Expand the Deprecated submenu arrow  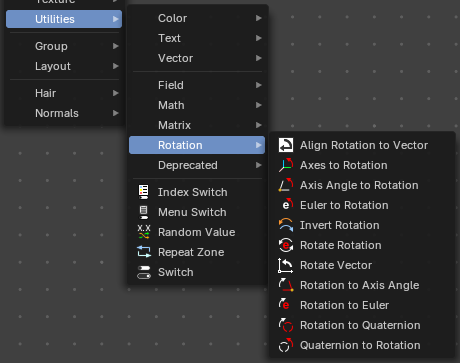point(258,165)
